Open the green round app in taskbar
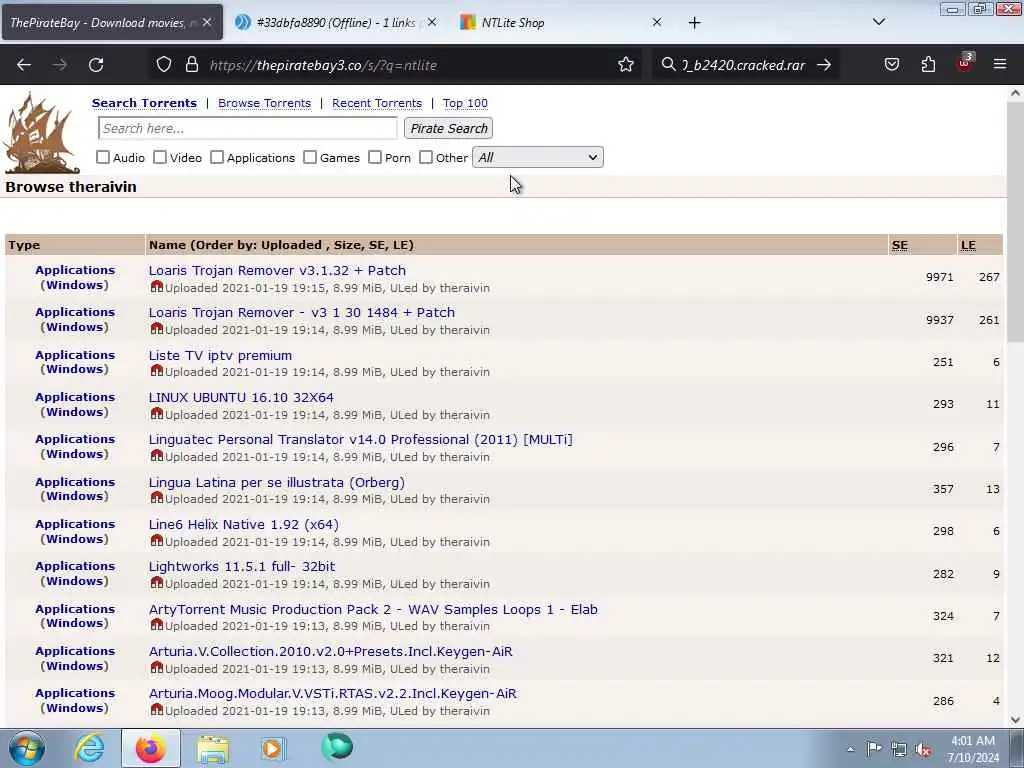1024x768 pixels. [337, 747]
